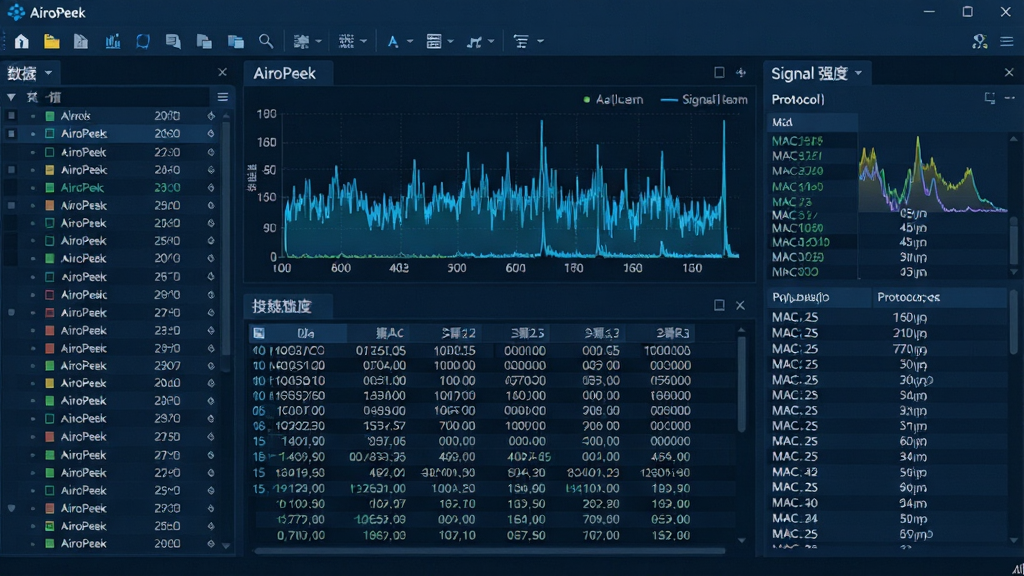Click the document icon in the toolbar
Viewport: 1024px width, 576px height.
click(x=81, y=42)
